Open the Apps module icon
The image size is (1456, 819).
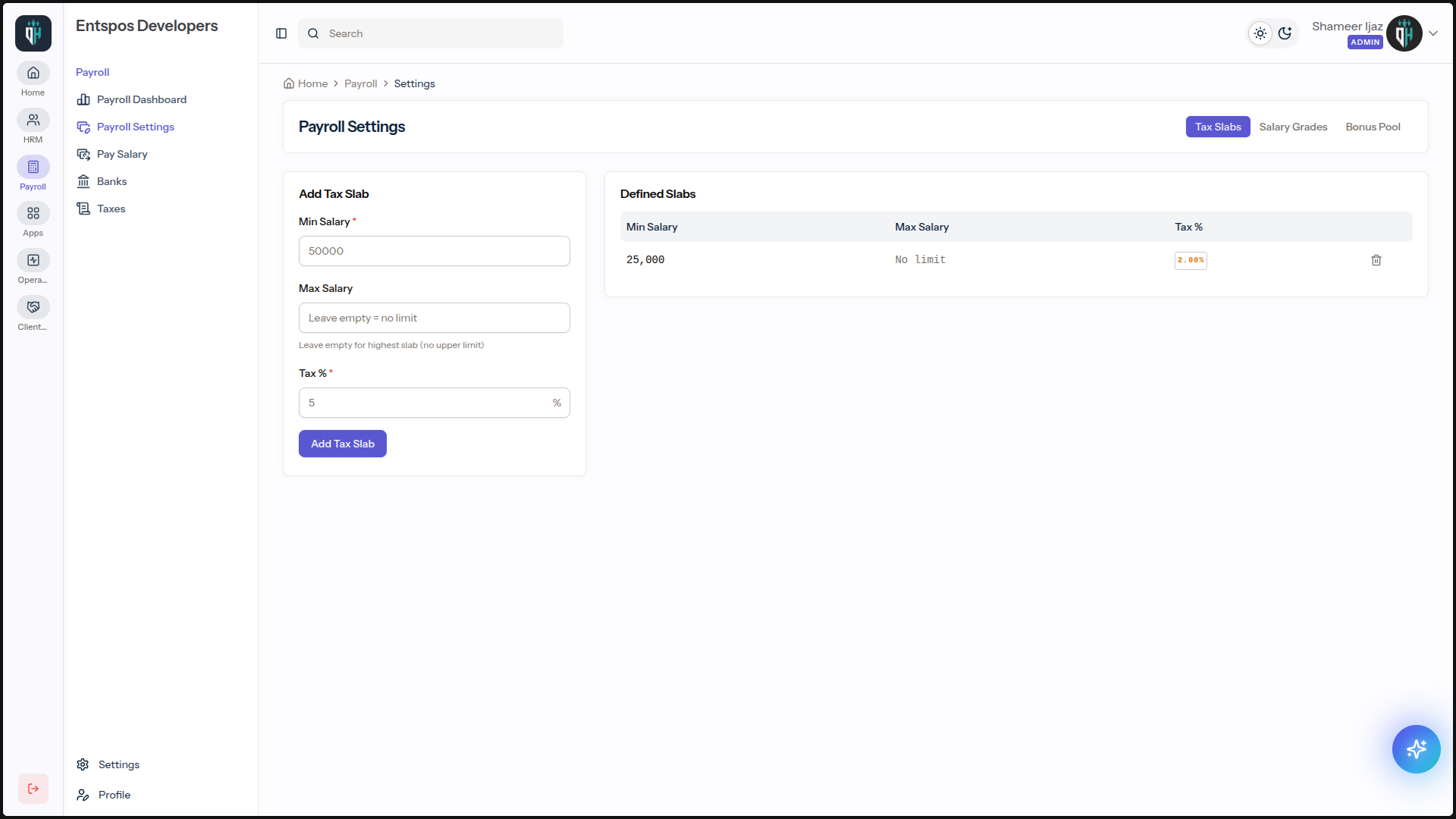click(33, 213)
